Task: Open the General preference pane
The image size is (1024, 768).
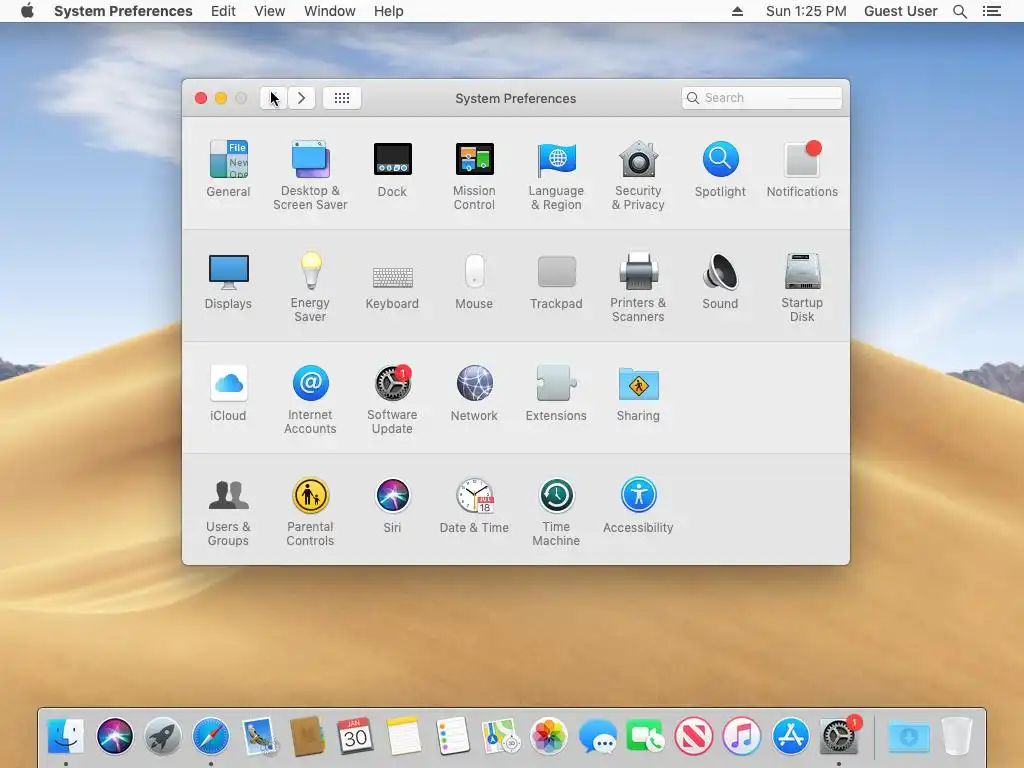Action: 228,168
